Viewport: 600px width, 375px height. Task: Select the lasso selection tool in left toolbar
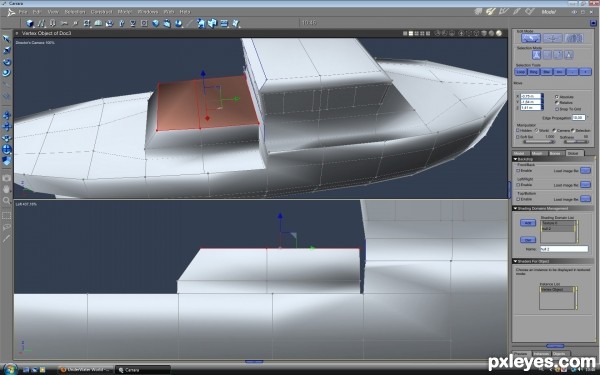click(x=7, y=227)
